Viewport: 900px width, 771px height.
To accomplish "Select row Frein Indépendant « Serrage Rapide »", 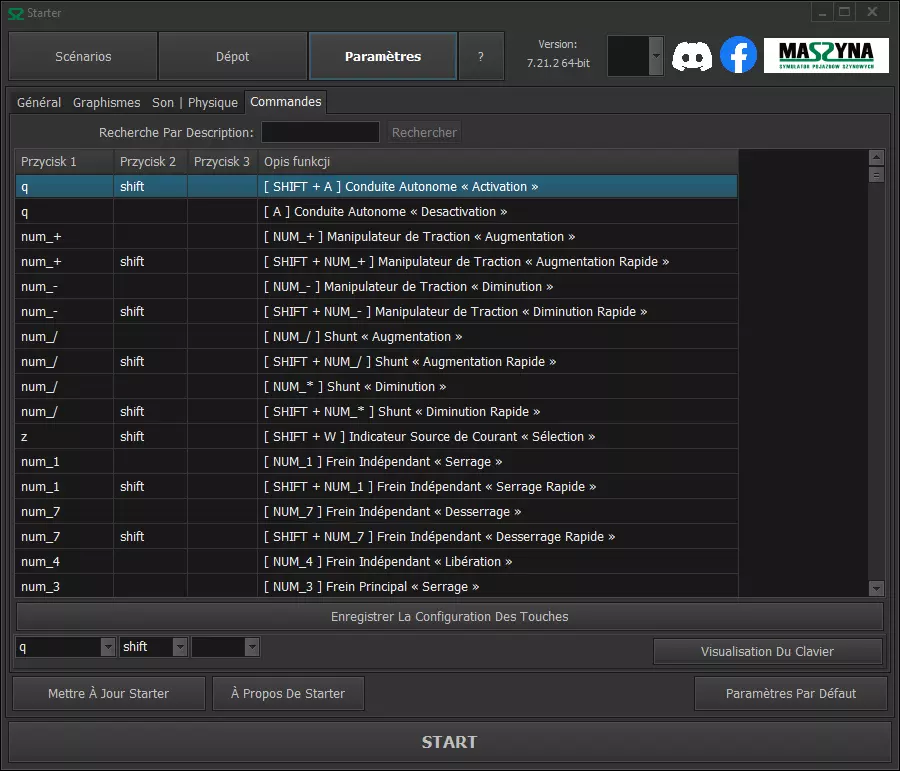I will tap(377, 487).
